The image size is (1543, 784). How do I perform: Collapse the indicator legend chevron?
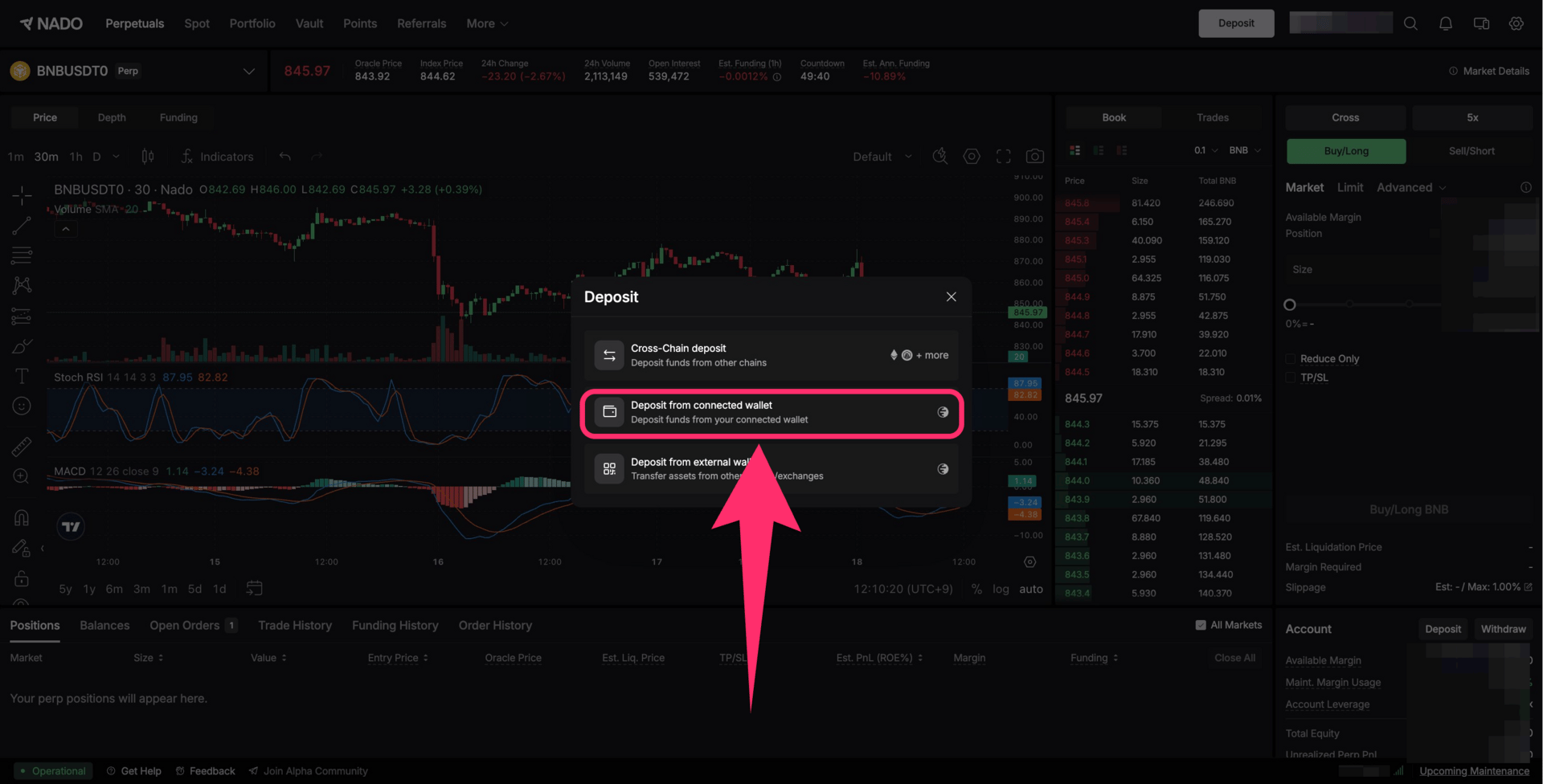pos(66,230)
